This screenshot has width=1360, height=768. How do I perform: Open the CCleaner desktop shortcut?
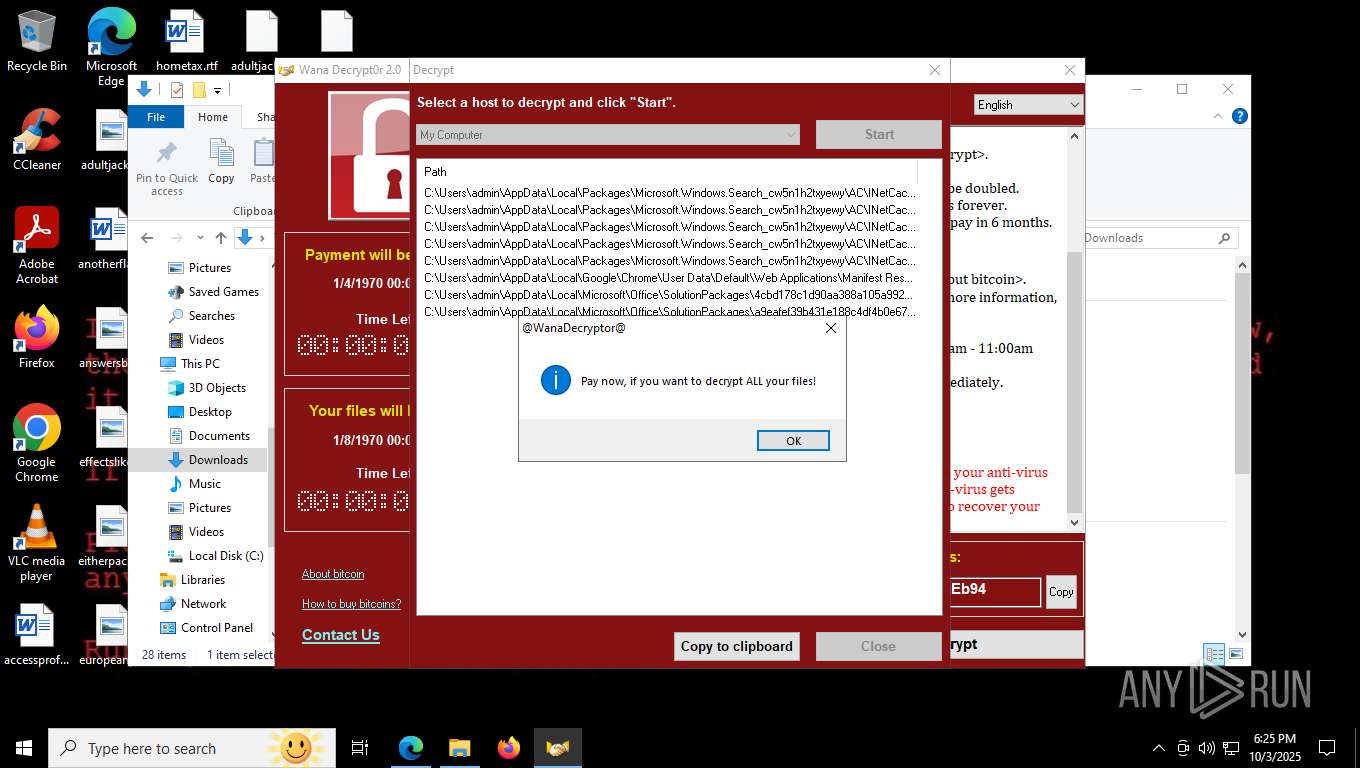[37, 140]
